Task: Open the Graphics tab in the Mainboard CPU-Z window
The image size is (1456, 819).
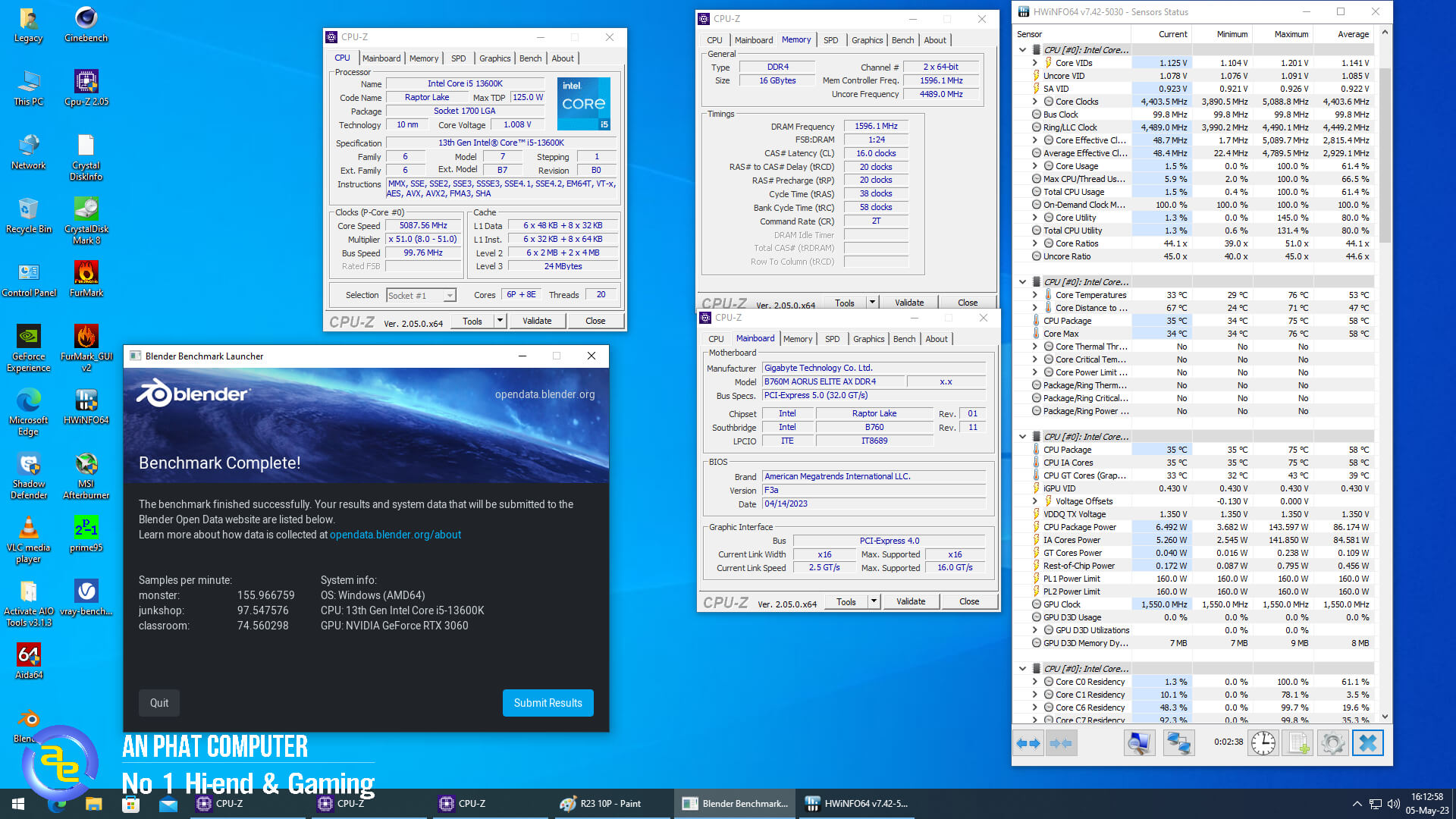Action: pos(868,339)
